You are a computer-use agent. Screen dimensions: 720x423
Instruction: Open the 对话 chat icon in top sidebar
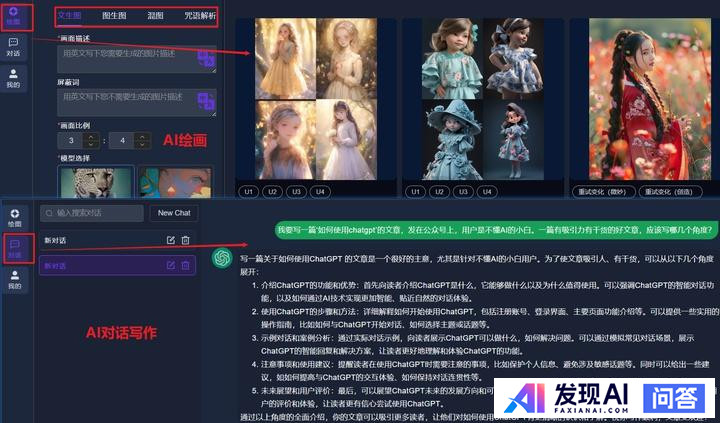pos(13,47)
